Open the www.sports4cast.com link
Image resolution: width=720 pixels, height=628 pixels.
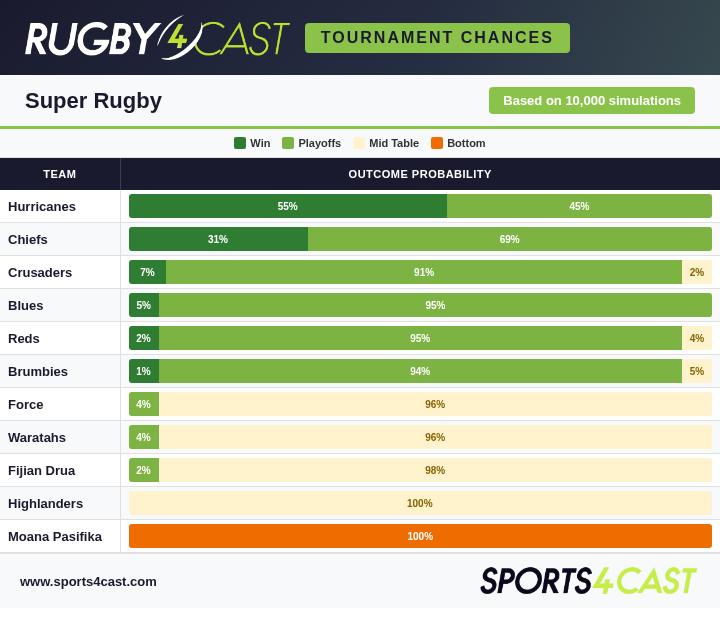[88, 582]
